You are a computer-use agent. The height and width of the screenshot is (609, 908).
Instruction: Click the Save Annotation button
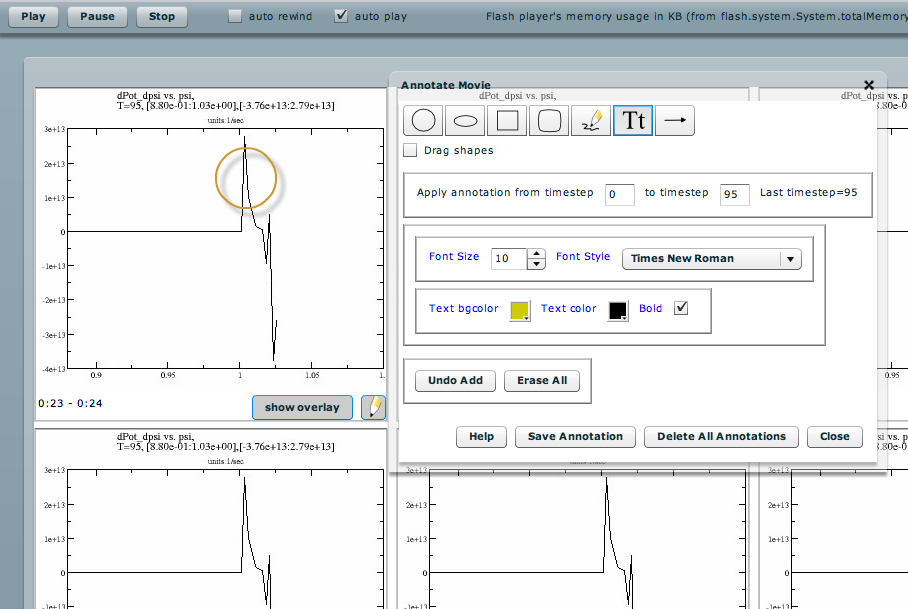tap(575, 436)
